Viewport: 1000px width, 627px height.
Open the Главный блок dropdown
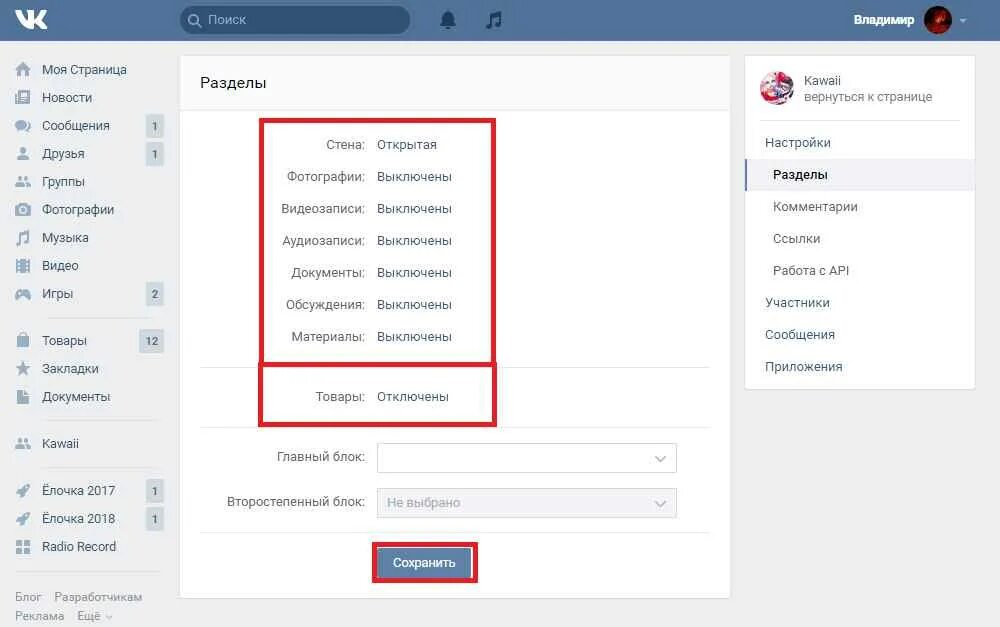click(526, 458)
